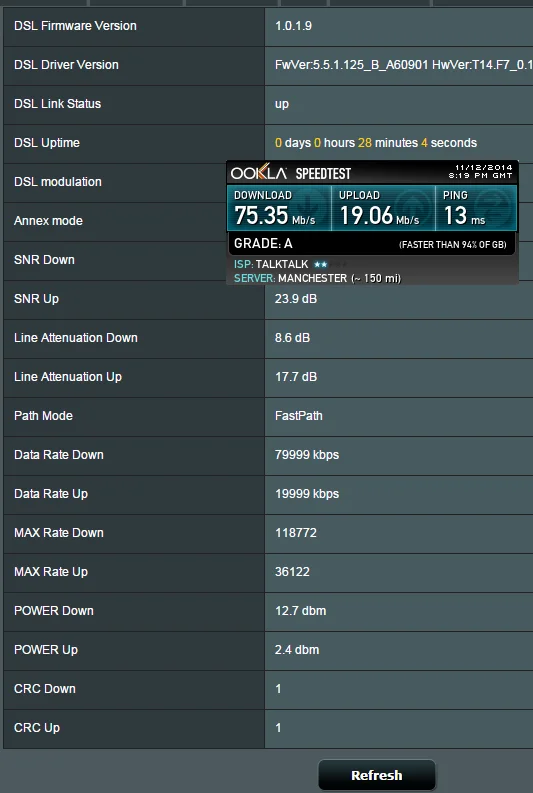Select Line Attenuation Down value 8.6 dB
Viewport: 533px width, 793px height.
tap(292, 338)
